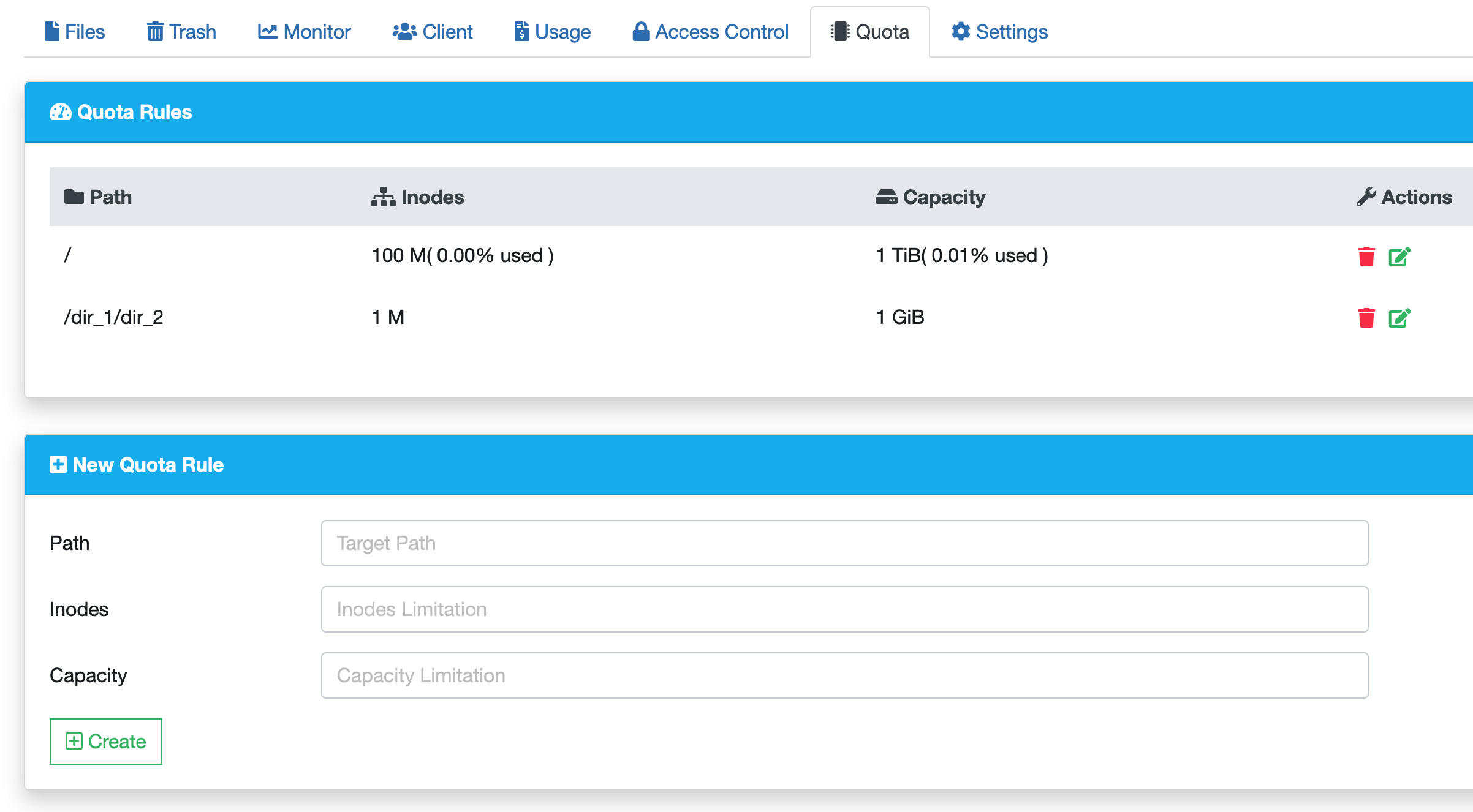Go to the Client tab
The image size is (1473, 812).
click(433, 32)
